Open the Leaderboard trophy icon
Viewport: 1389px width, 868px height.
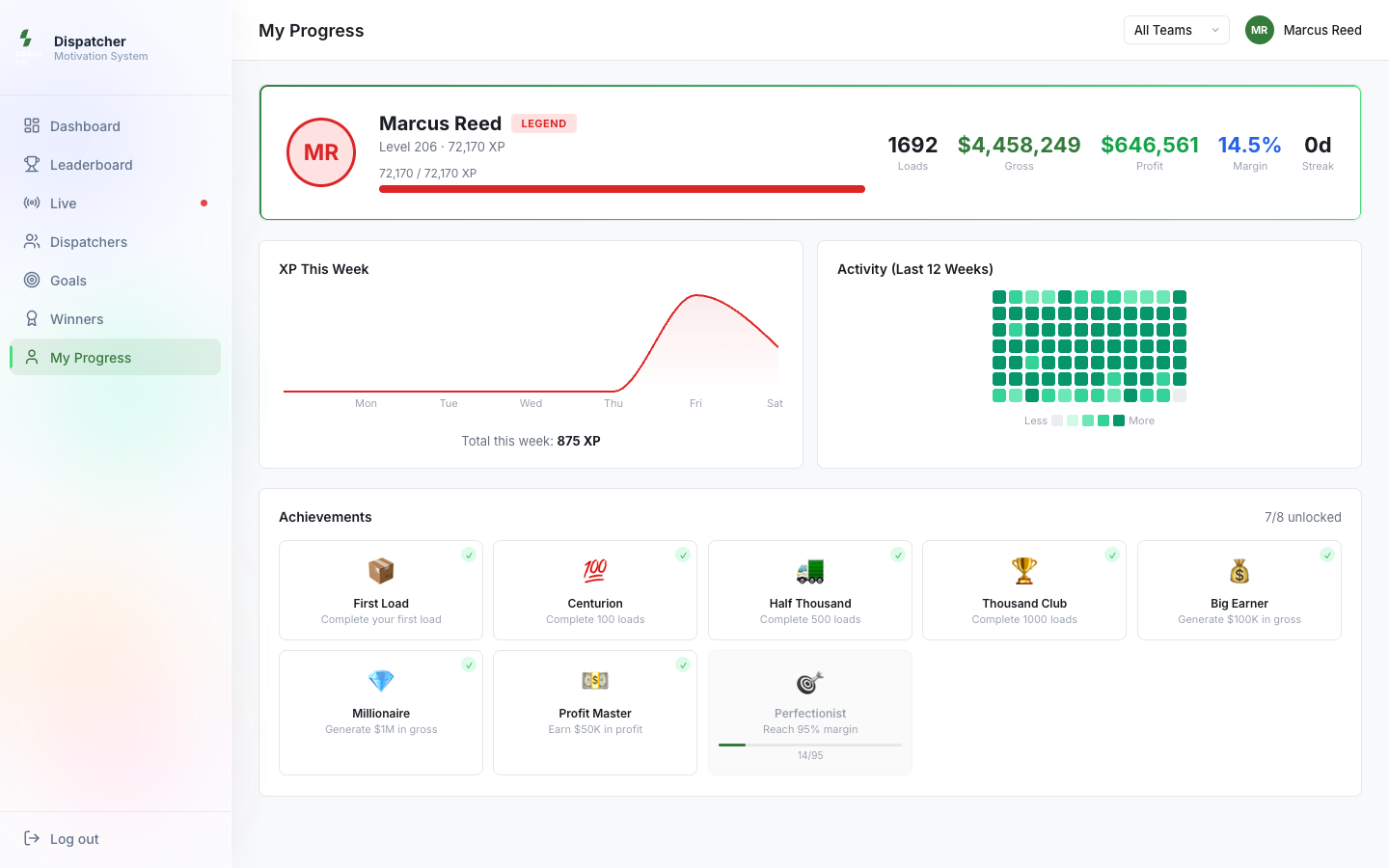coord(32,164)
